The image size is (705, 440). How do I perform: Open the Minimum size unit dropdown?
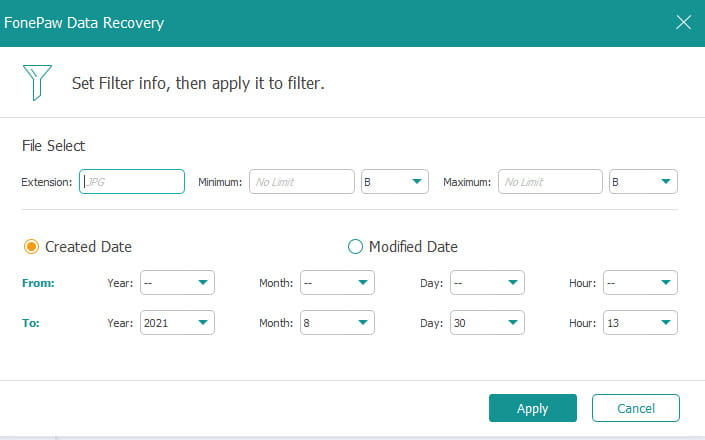pyautogui.click(x=395, y=181)
